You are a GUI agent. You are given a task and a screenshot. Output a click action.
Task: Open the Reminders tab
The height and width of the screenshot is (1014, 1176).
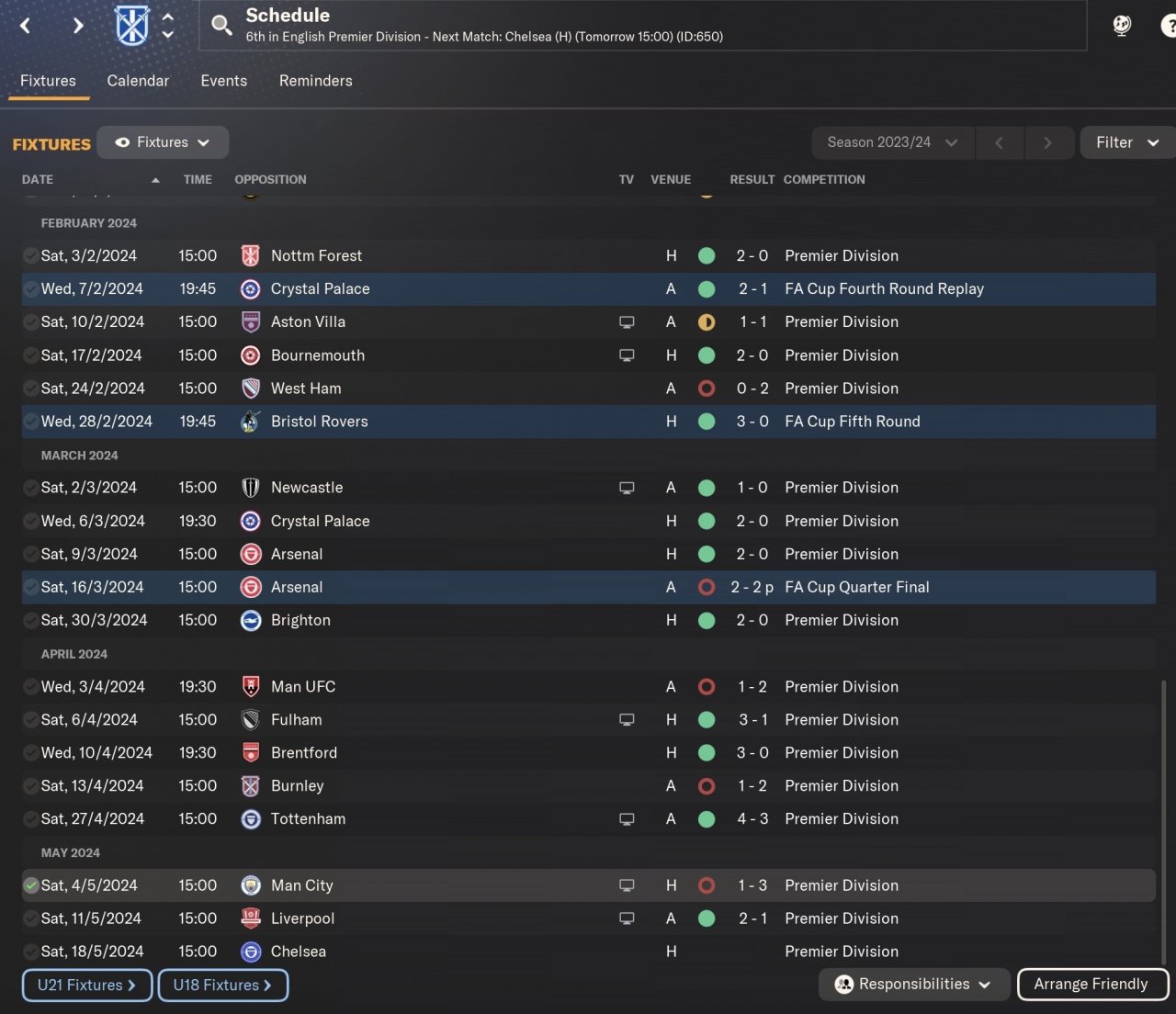pyautogui.click(x=315, y=81)
